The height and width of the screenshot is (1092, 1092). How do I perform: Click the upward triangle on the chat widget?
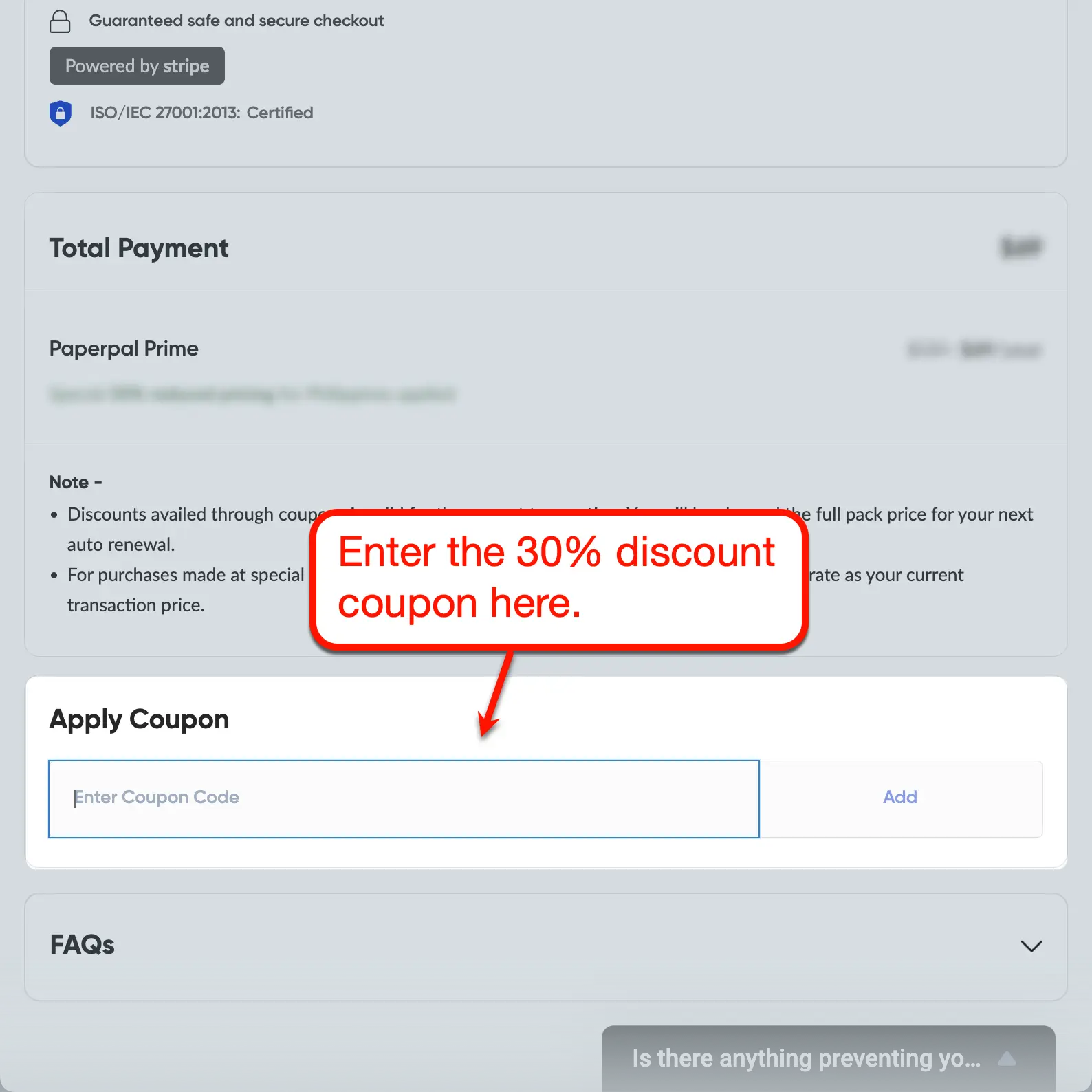click(x=1007, y=1058)
